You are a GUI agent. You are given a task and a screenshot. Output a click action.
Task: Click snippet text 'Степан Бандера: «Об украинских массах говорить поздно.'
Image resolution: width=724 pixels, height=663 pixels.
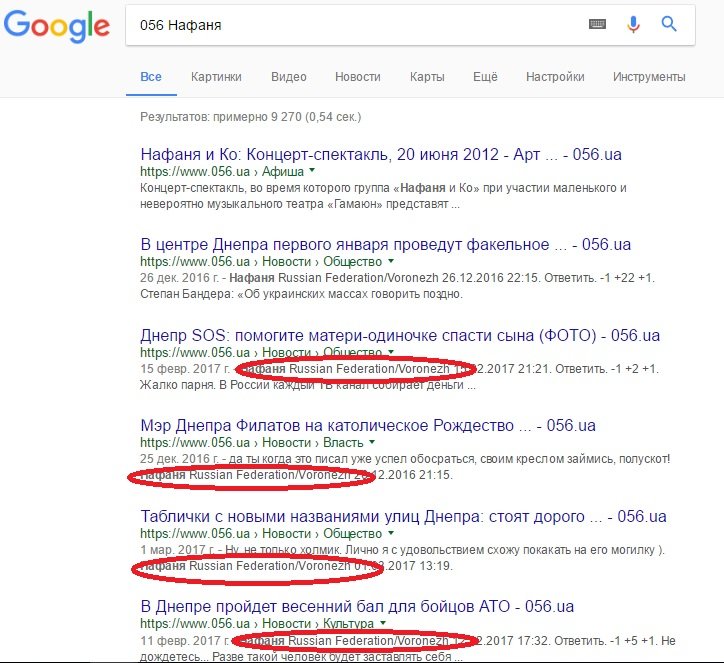(301, 294)
